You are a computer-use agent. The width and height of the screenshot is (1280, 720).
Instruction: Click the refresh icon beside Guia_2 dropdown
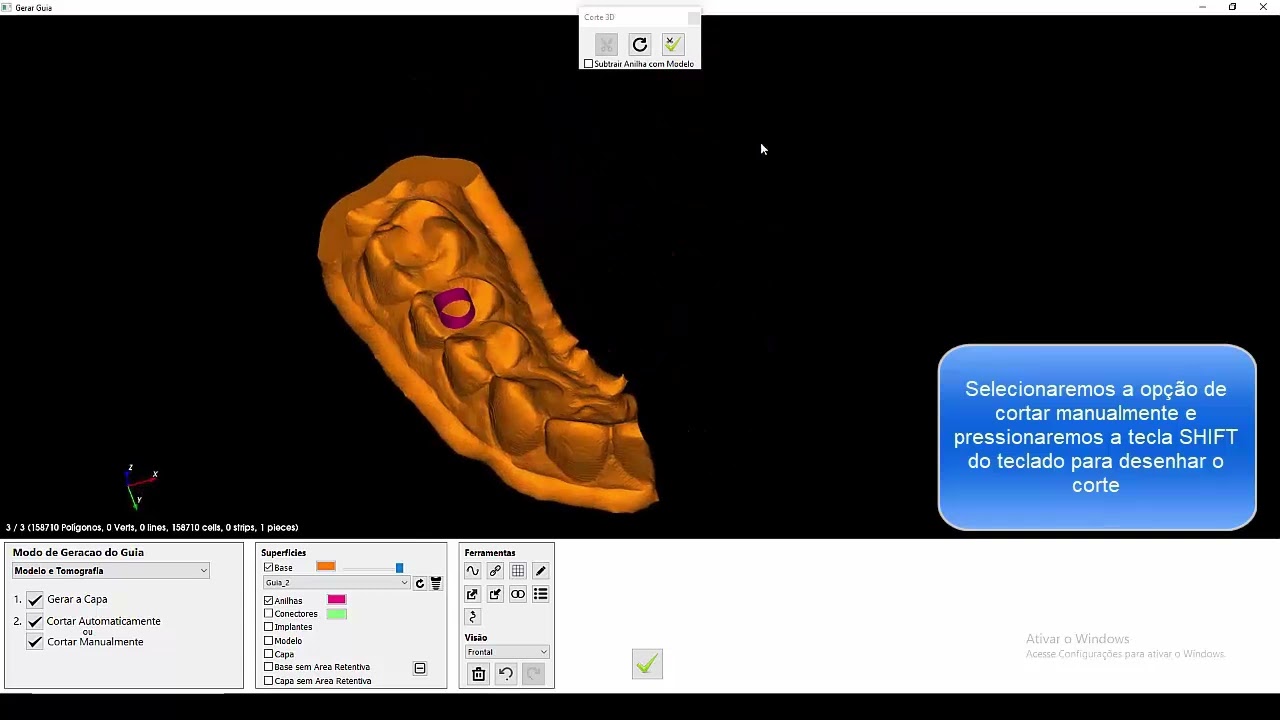tap(420, 583)
